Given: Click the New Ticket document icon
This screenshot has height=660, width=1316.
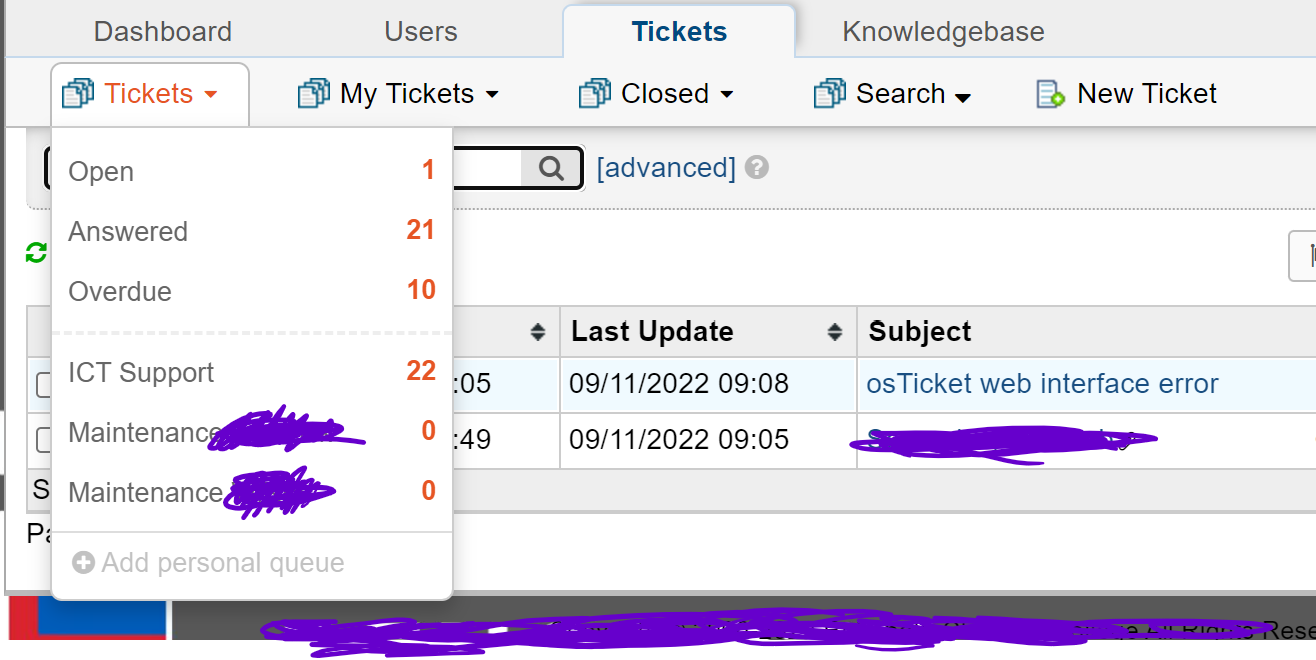Looking at the screenshot, I should (x=1050, y=94).
